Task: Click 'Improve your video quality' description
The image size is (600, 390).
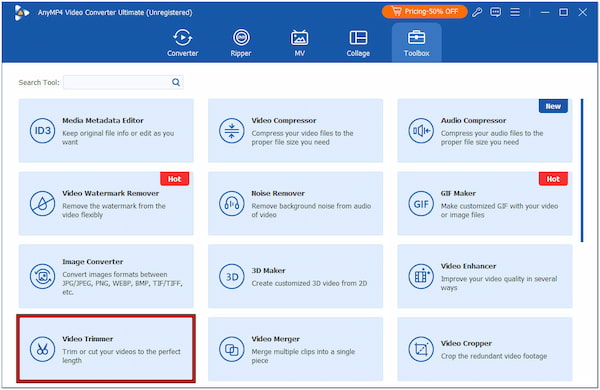Action: click(499, 283)
